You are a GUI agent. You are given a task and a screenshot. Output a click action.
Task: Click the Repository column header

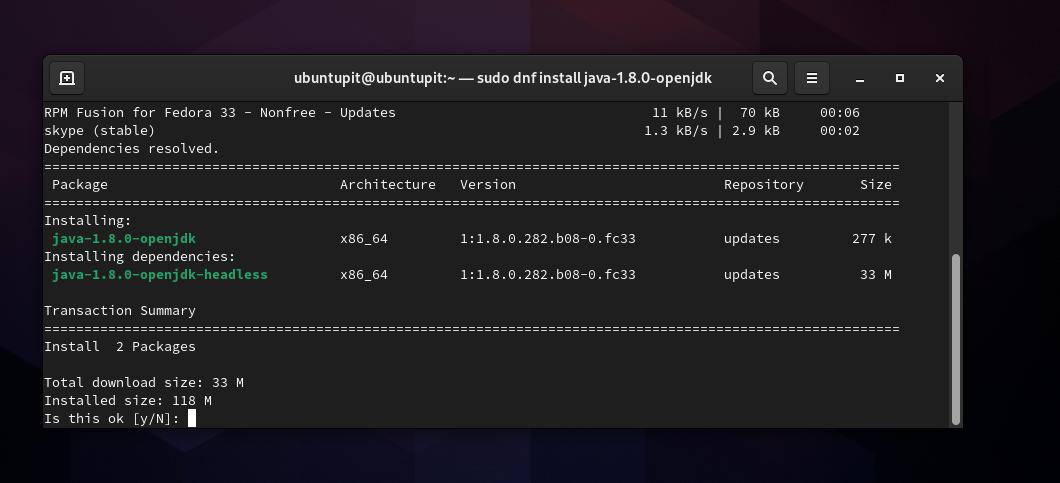[x=764, y=185]
